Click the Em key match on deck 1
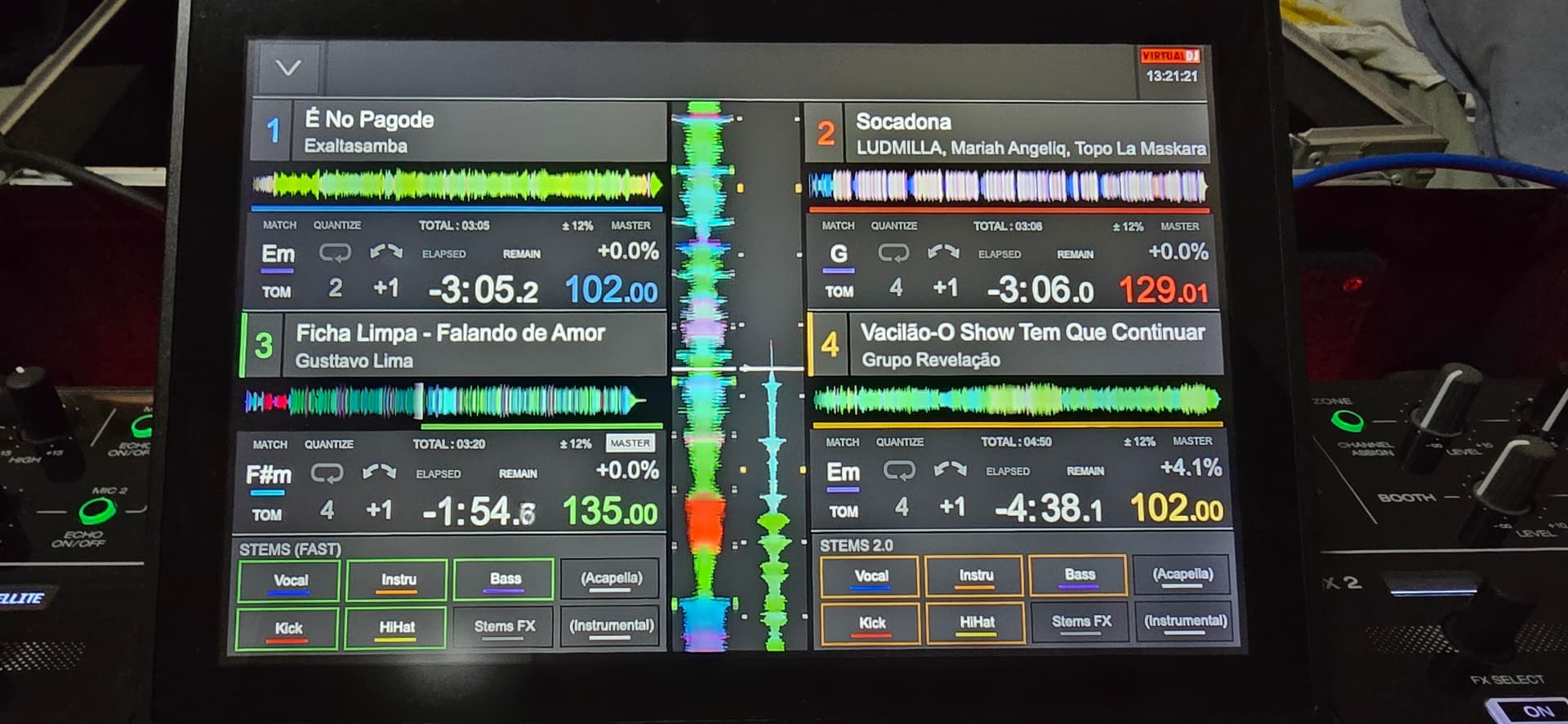The height and width of the screenshot is (724, 1568). point(278,255)
